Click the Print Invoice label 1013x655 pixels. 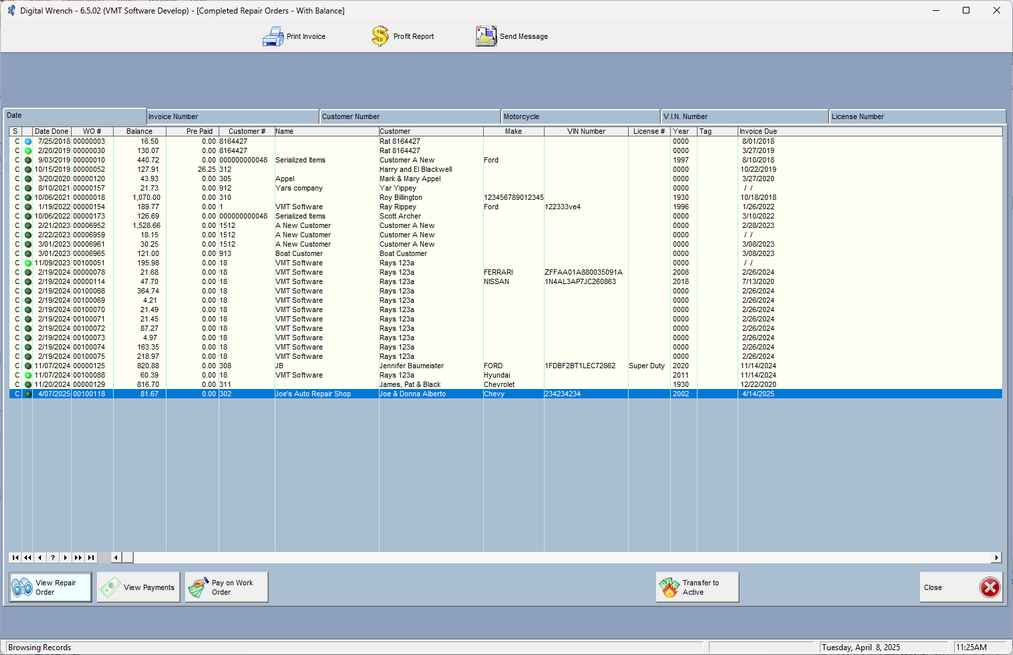click(x=306, y=36)
